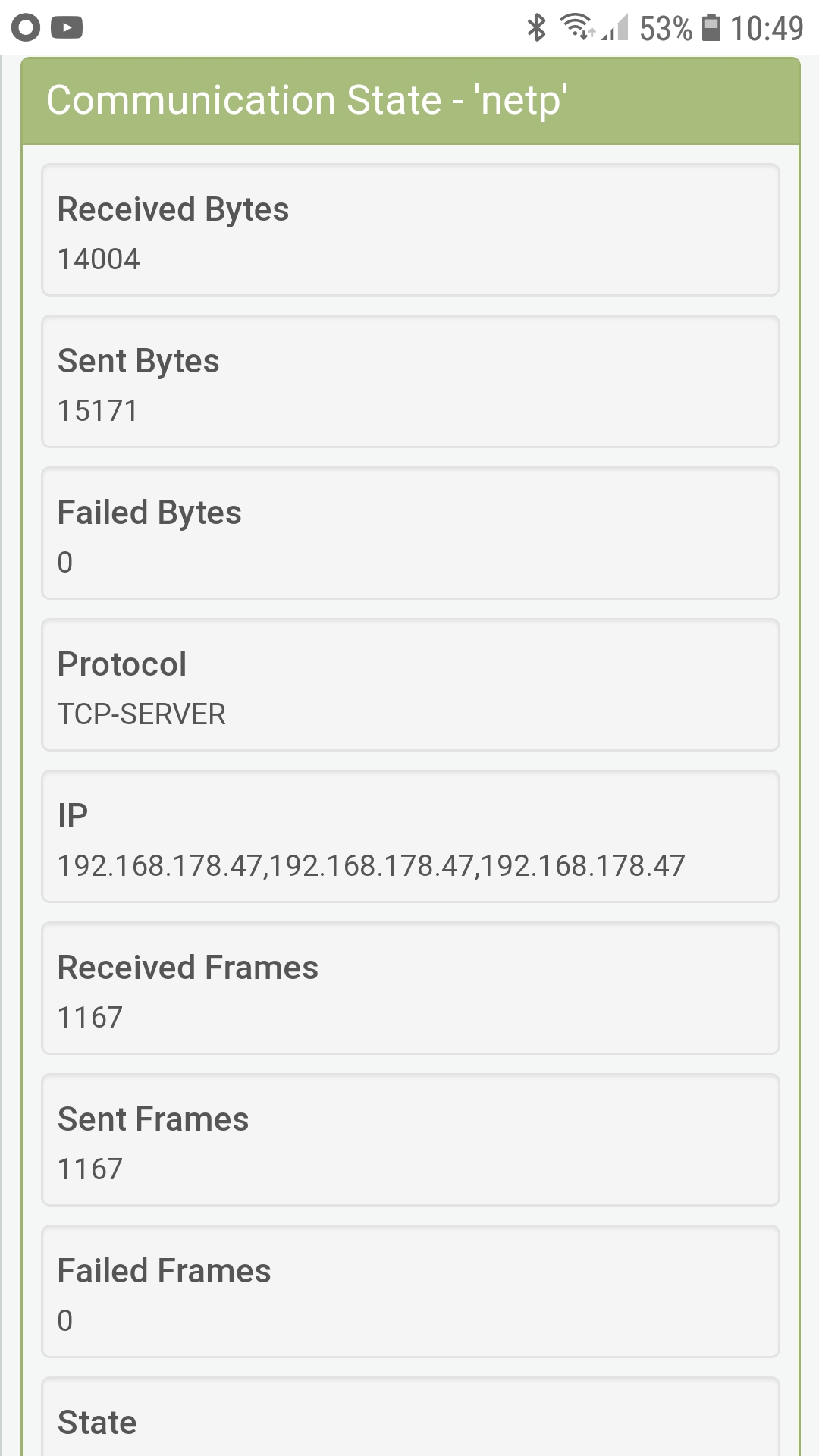Tap the 10:49 clock in status bar
The image size is (819, 1456).
click(766, 29)
